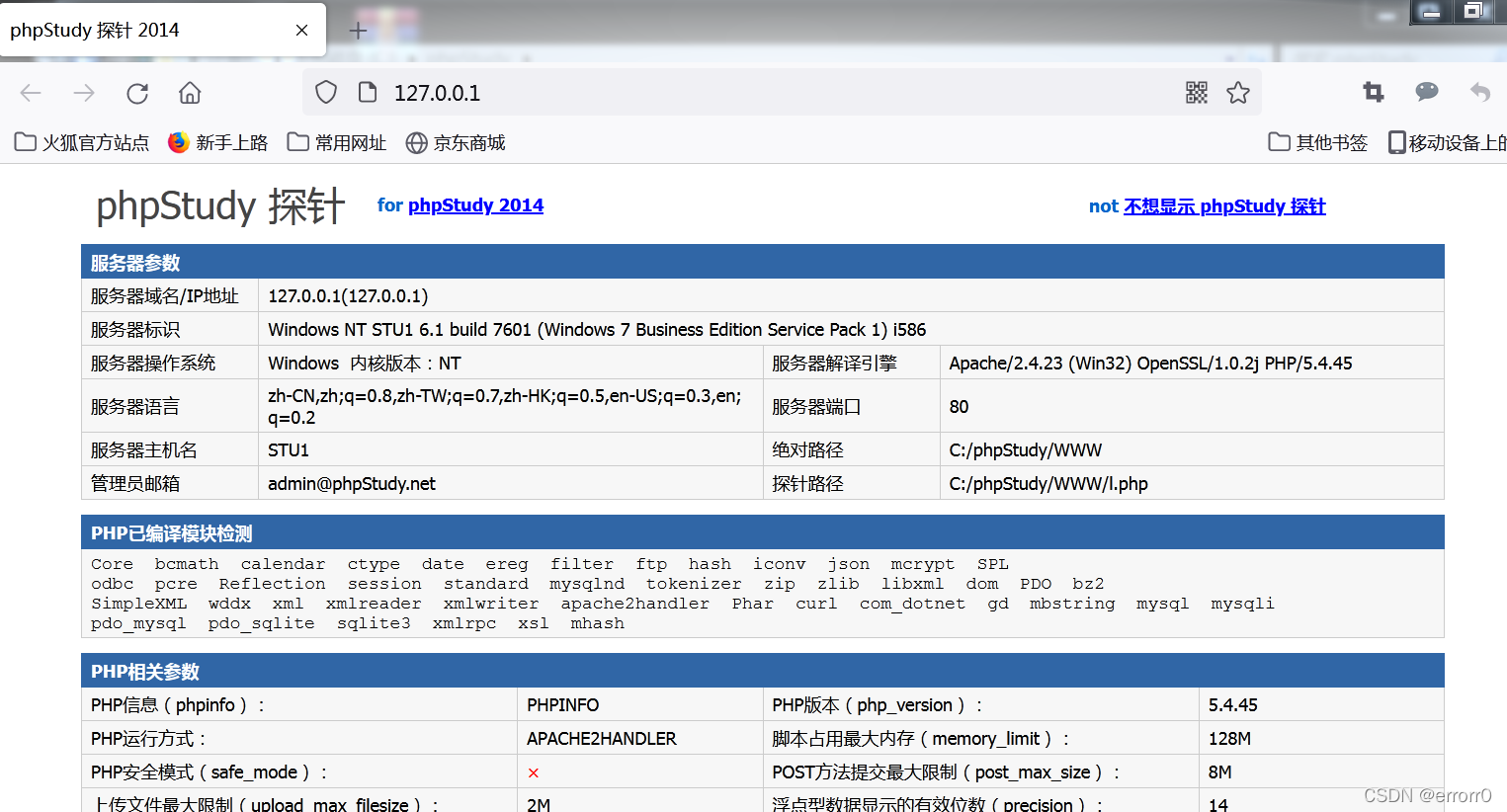Go forward to the next page
The image size is (1507, 812).
pyautogui.click(x=84, y=93)
